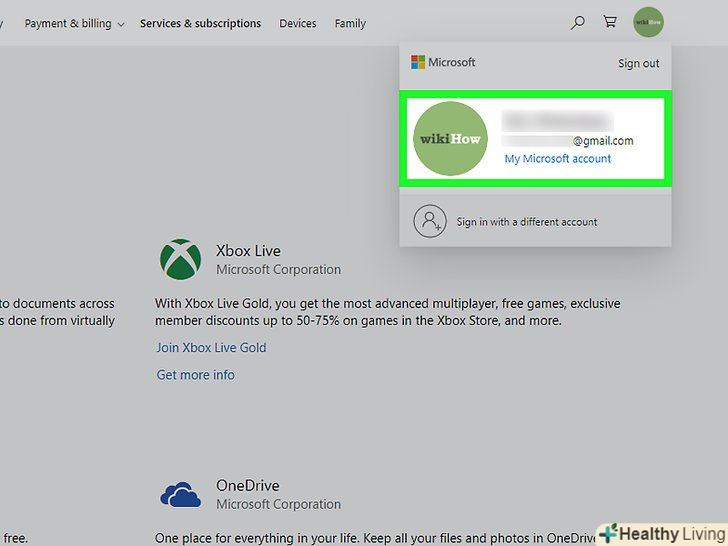Choose Sign in with a different account
The width and height of the screenshot is (728, 546).
526,222
